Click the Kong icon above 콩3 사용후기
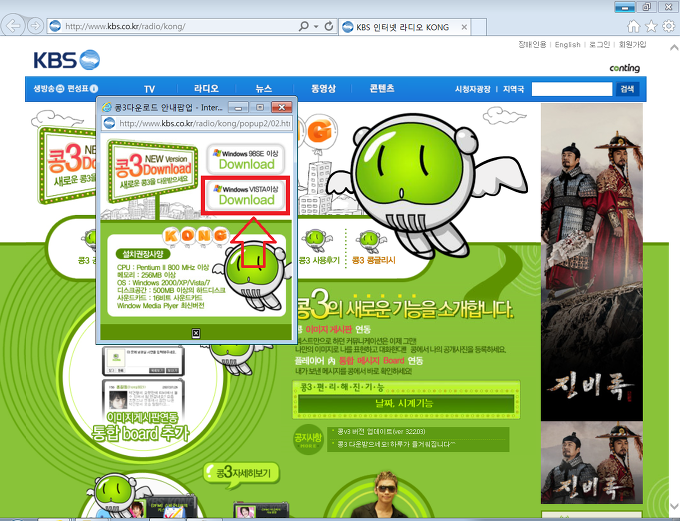This screenshot has height=521, width=680. click(x=317, y=241)
